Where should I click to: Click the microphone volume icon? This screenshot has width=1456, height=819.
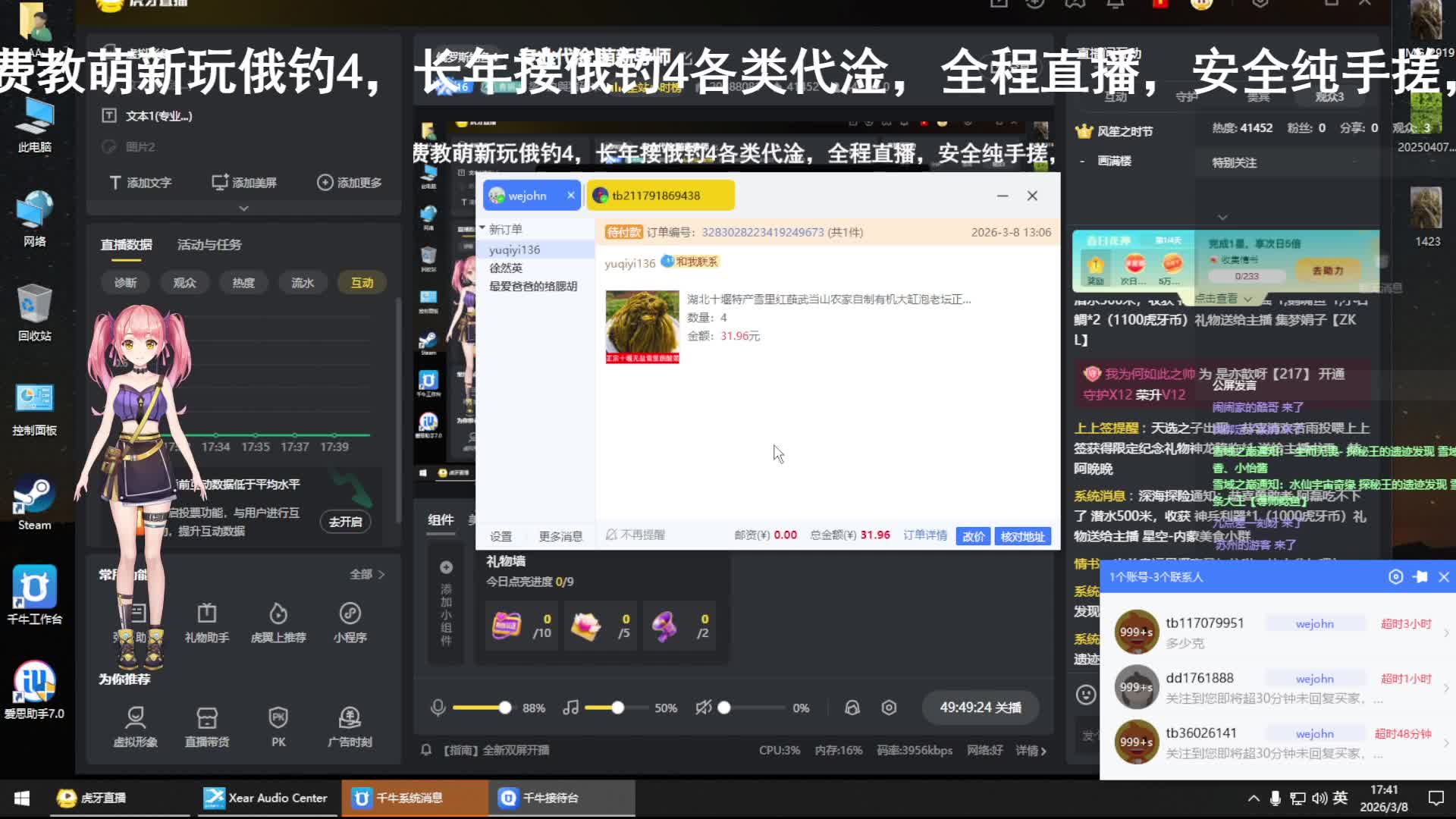(438, 708)
